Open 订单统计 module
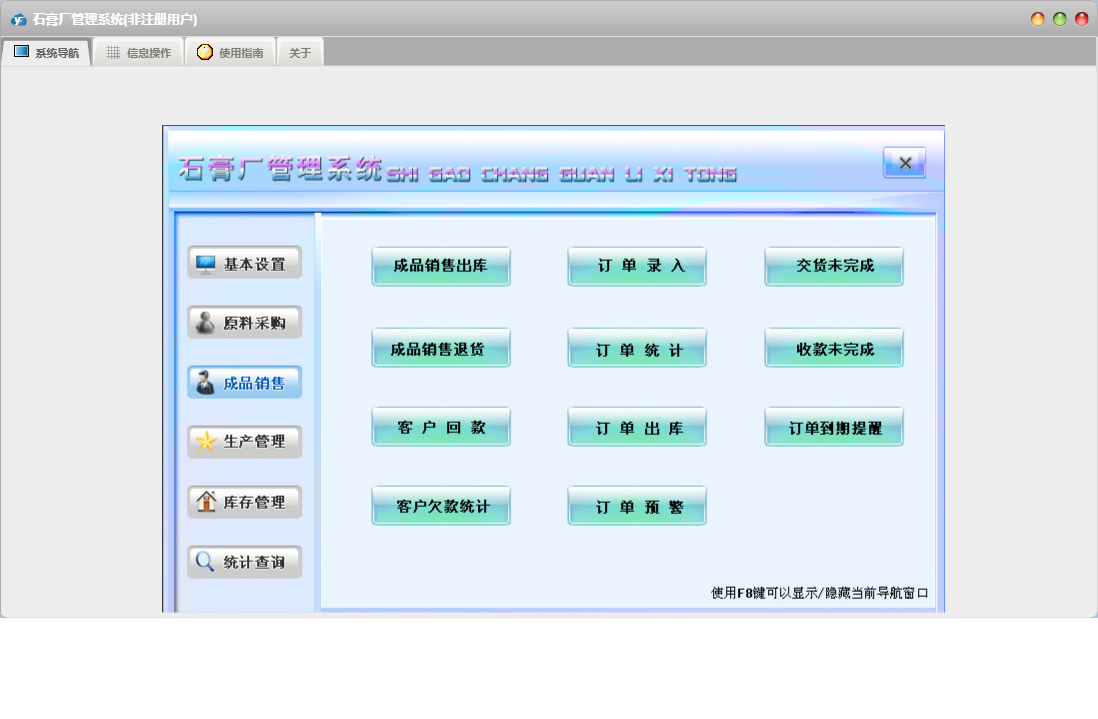Image resolution: width=1098 pixels, height=719 pixels. [637, 348]
